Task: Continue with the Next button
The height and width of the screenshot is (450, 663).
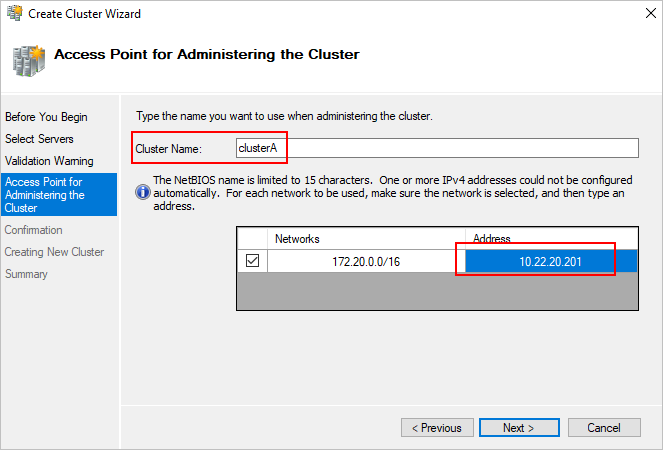Action: pyautogui.click(x=519, y=428)
